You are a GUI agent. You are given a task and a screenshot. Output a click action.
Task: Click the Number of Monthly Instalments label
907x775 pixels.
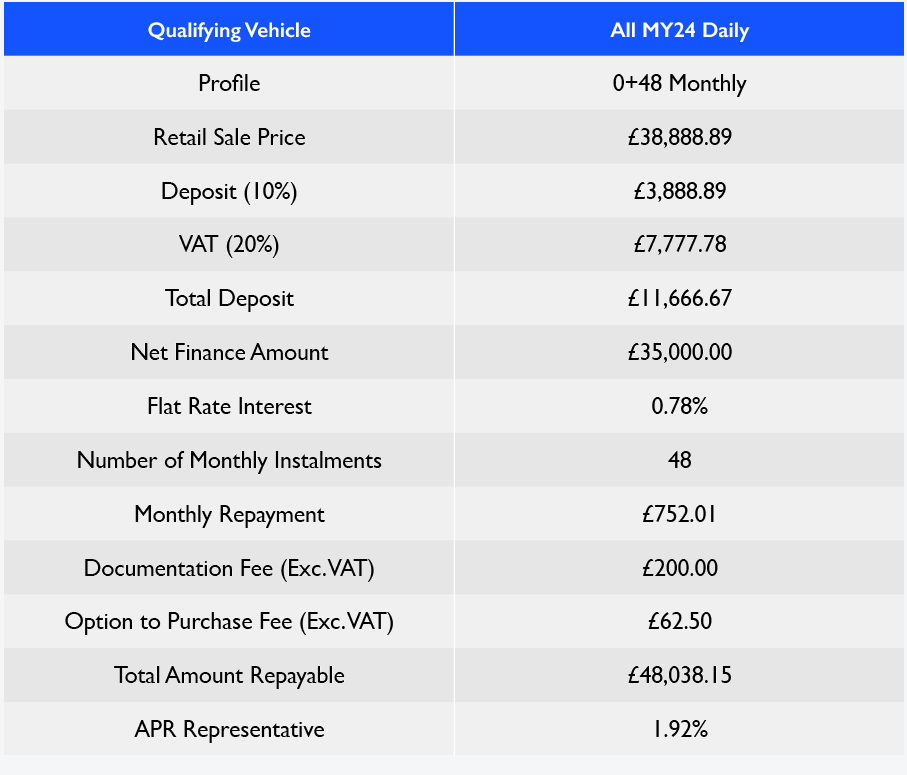pyautogui.click(x=229, y=460)
